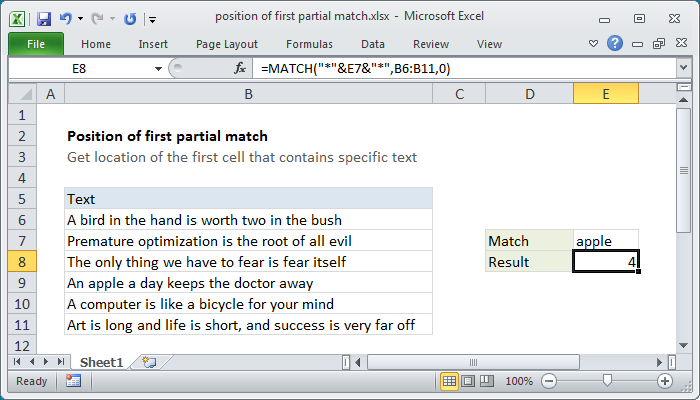Minimize the ribbon with the caret icon
Image resolution: width=700 pixels, height=400 pixels.
(593, 44)
